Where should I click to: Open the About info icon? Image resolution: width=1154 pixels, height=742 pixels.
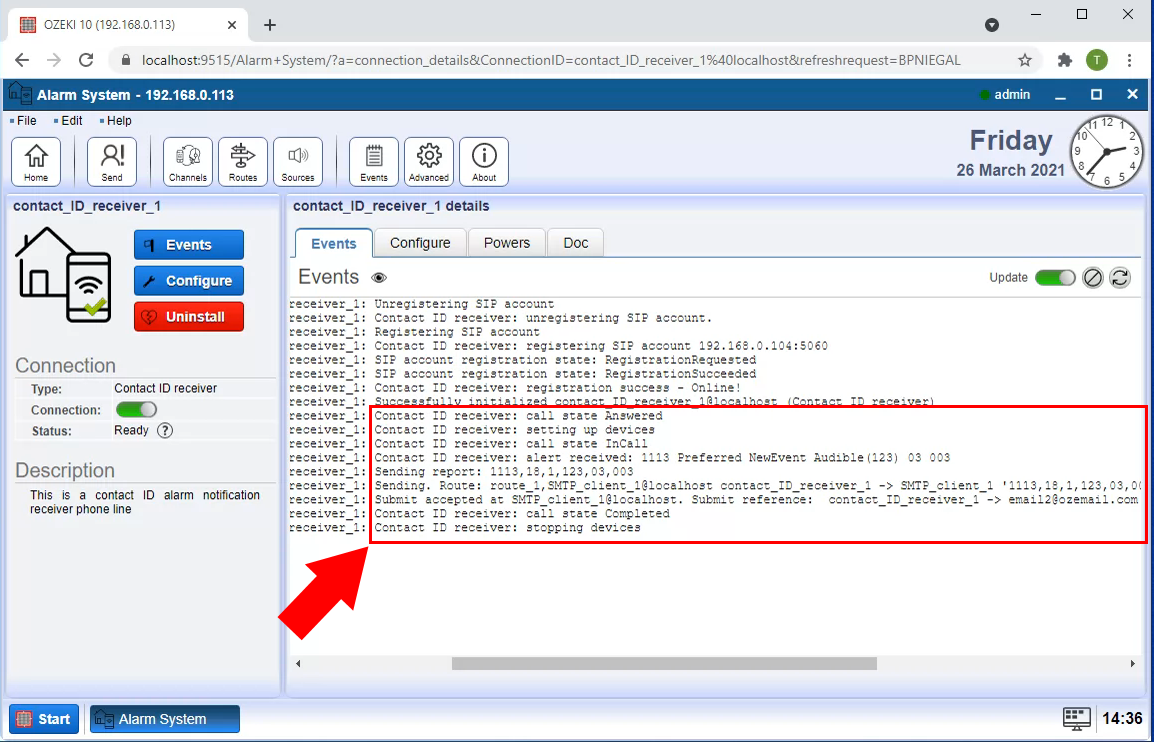(x=484, y=162)
